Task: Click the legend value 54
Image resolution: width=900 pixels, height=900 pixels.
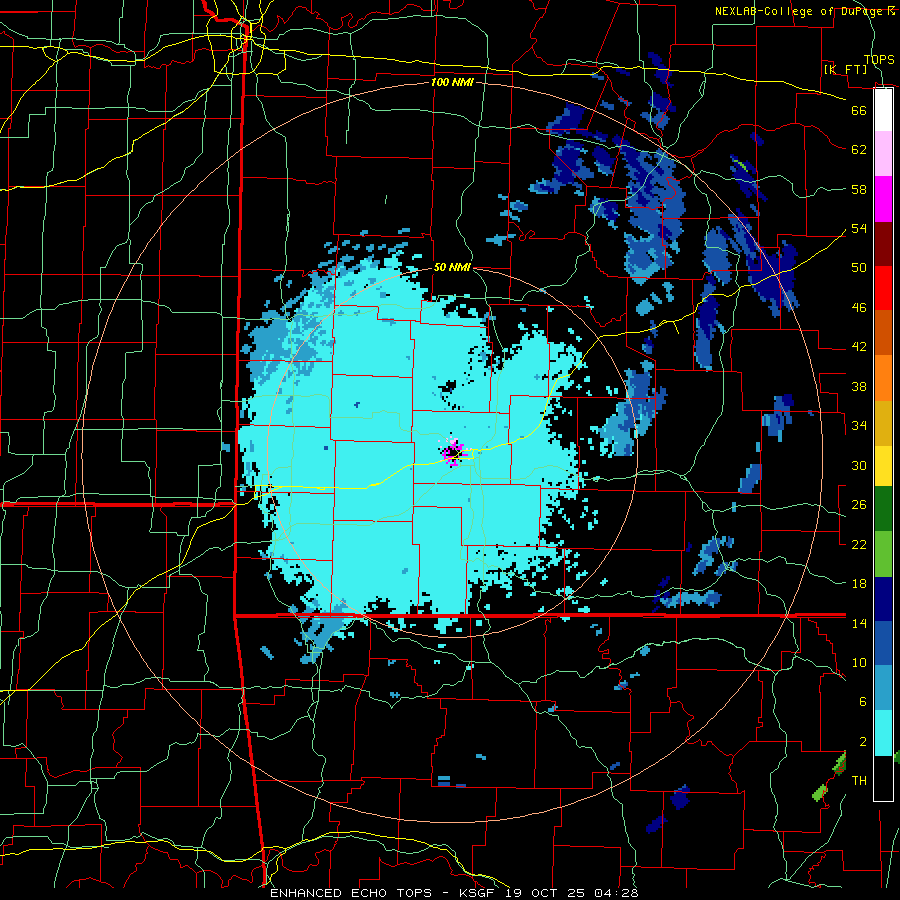Action: tap(859, 228)
